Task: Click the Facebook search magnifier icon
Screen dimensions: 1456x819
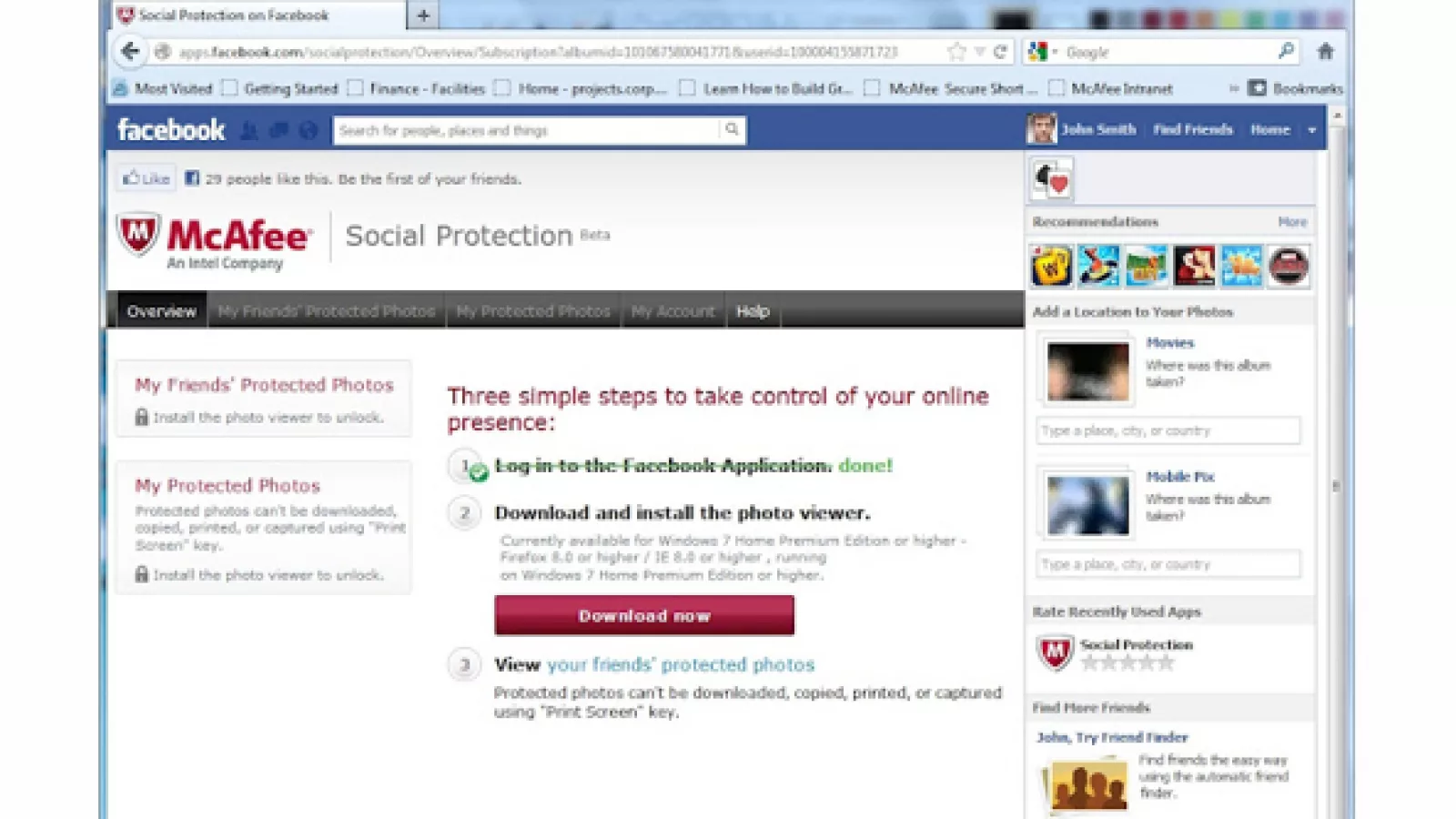Action: (732, 130)
